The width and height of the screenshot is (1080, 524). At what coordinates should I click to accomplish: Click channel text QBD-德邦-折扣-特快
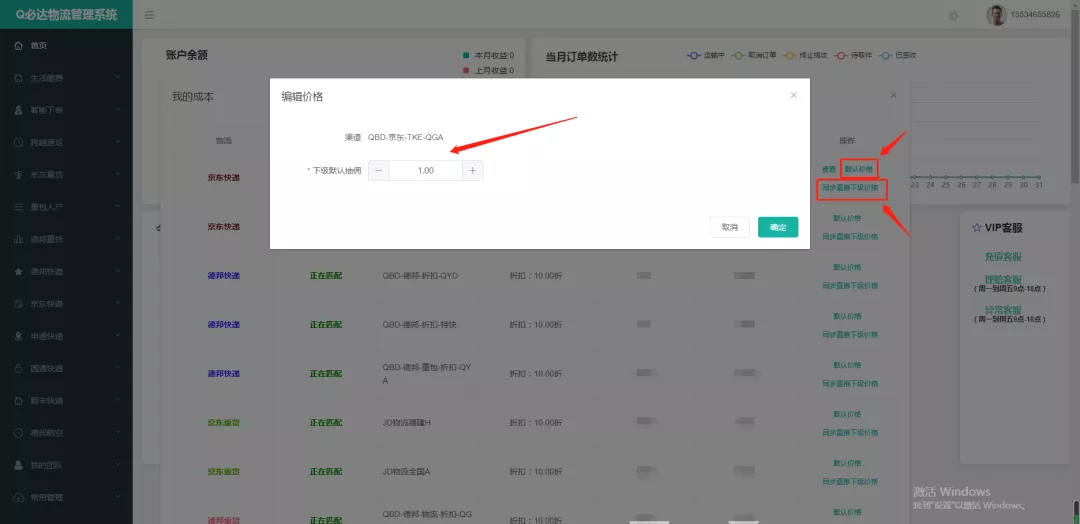tap(420, 325)
